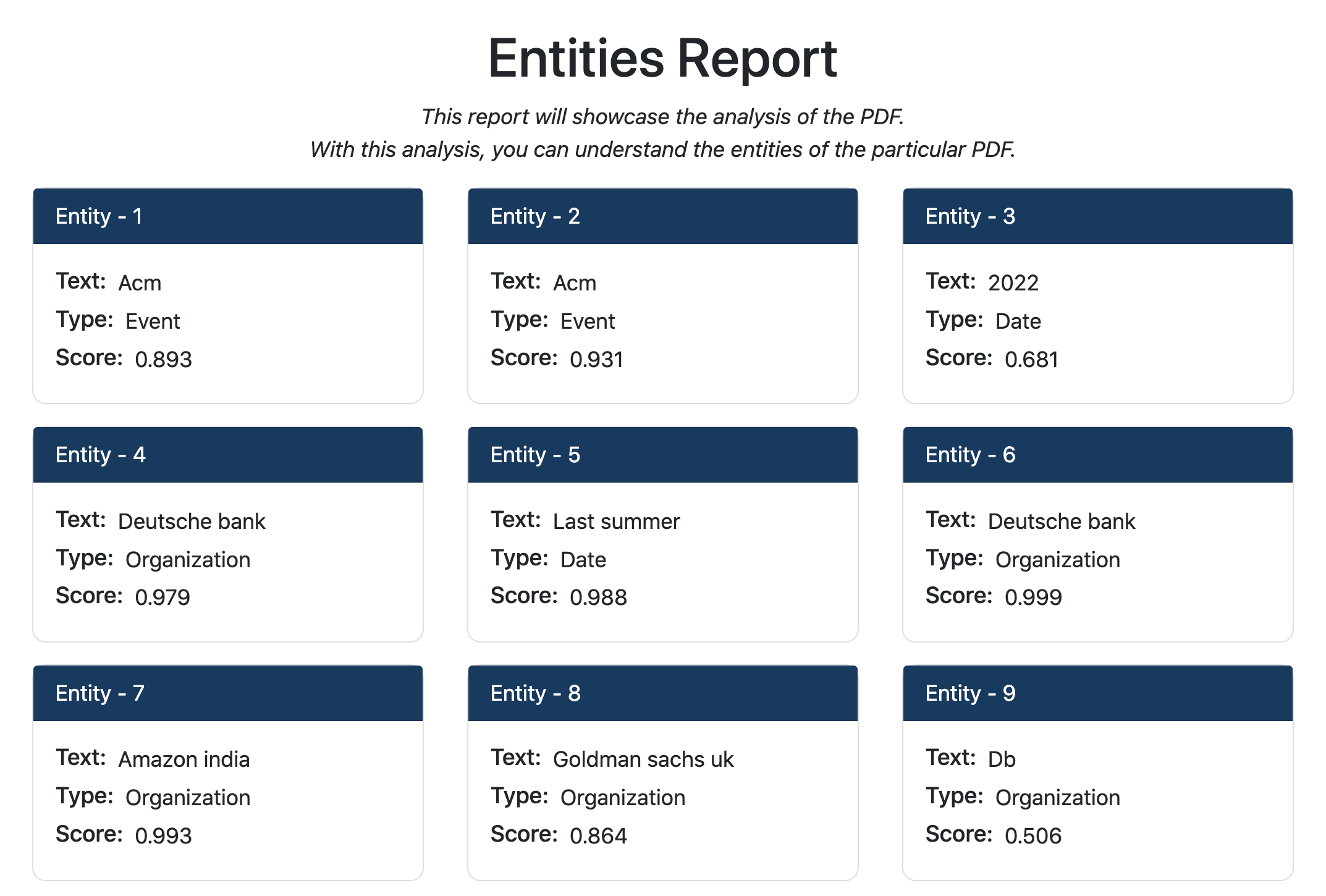The image size is (1326, 896).
Task: Click score 0.893 in Entity 1
Action: [x=163, y=359]
